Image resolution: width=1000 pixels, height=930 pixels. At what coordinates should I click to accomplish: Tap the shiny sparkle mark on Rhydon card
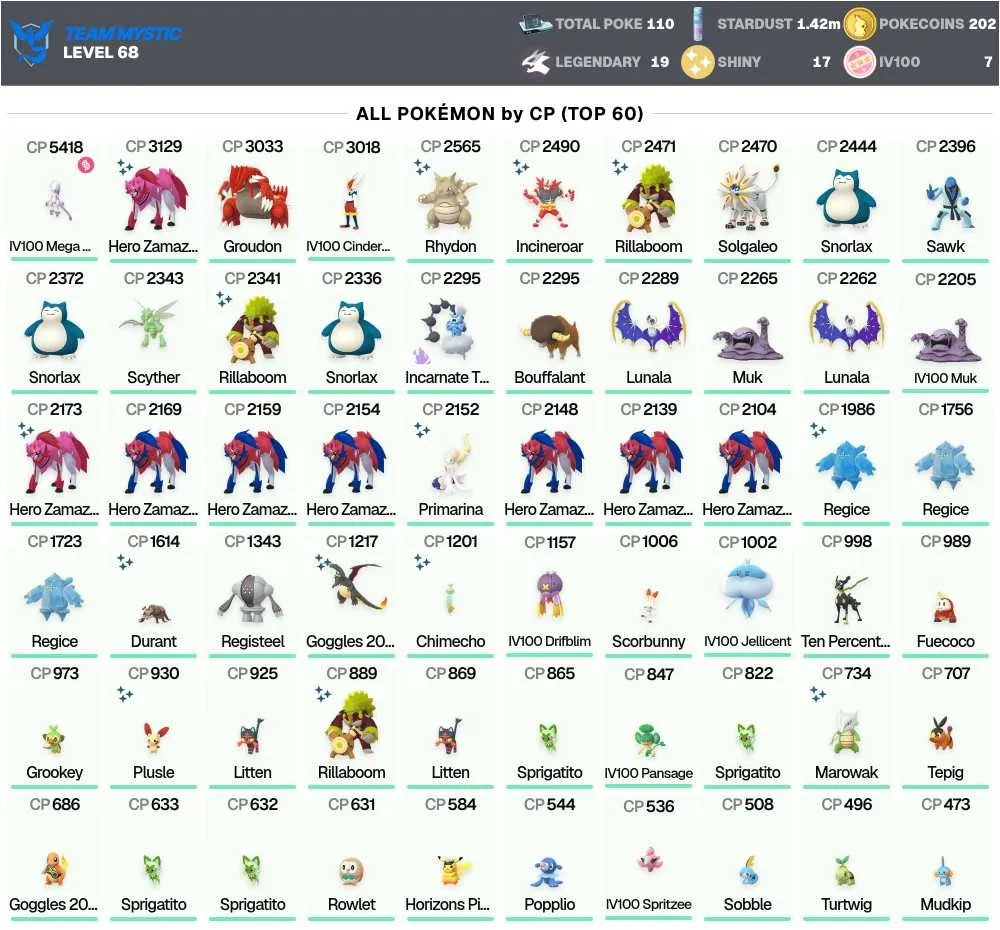(x=422, y=166)
